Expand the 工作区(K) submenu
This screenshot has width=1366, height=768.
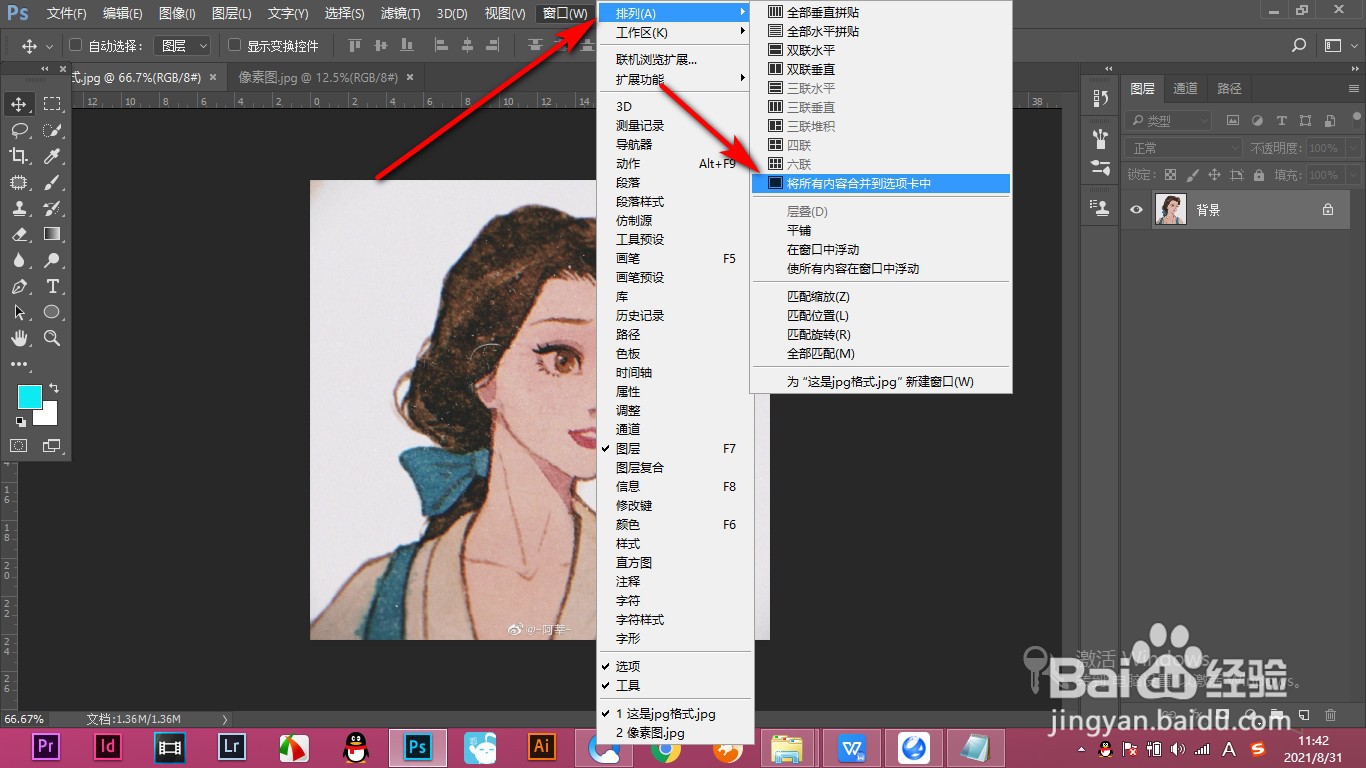(675, 32)
